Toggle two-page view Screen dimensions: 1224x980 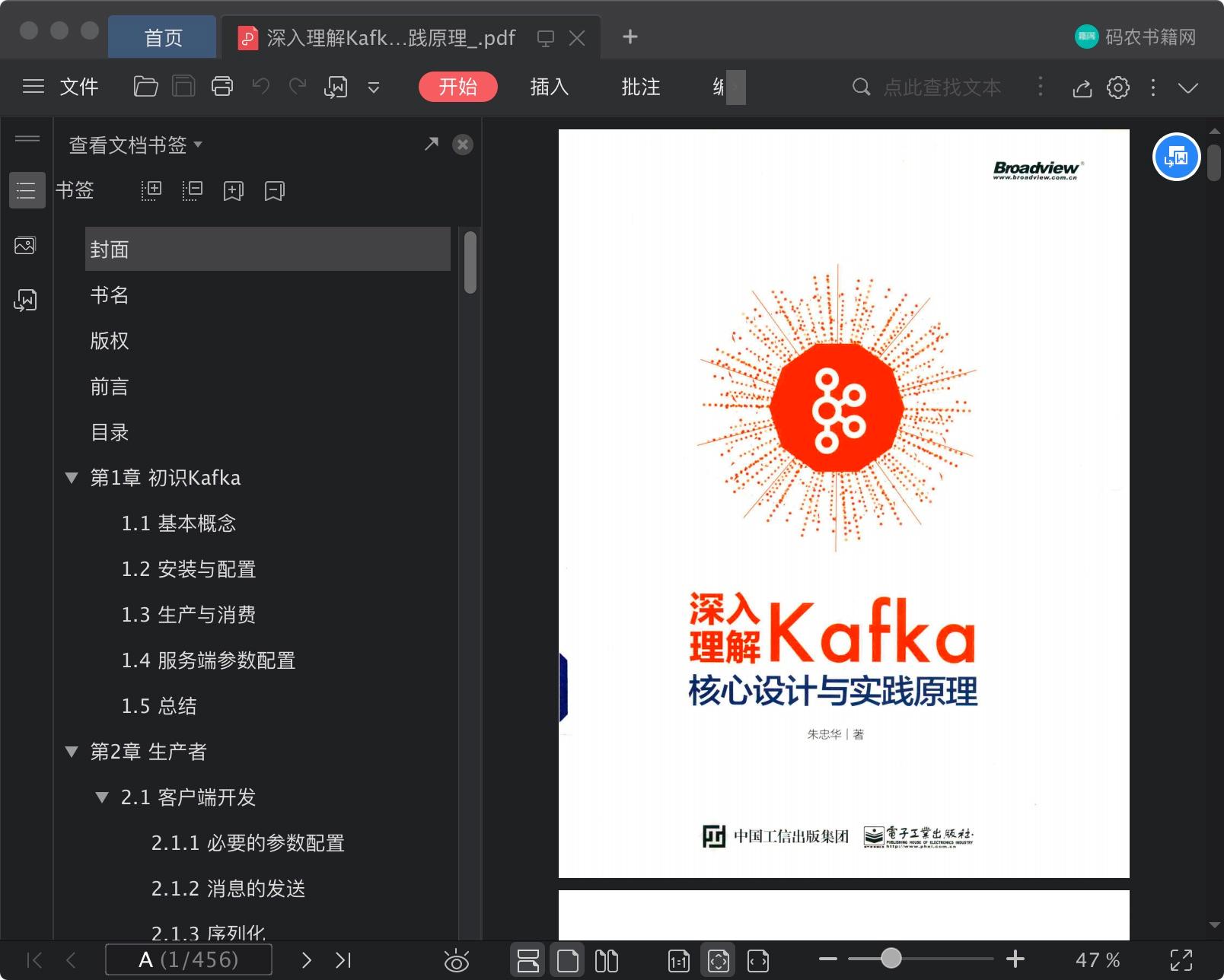pyautogui.click(x=607, y=960)
